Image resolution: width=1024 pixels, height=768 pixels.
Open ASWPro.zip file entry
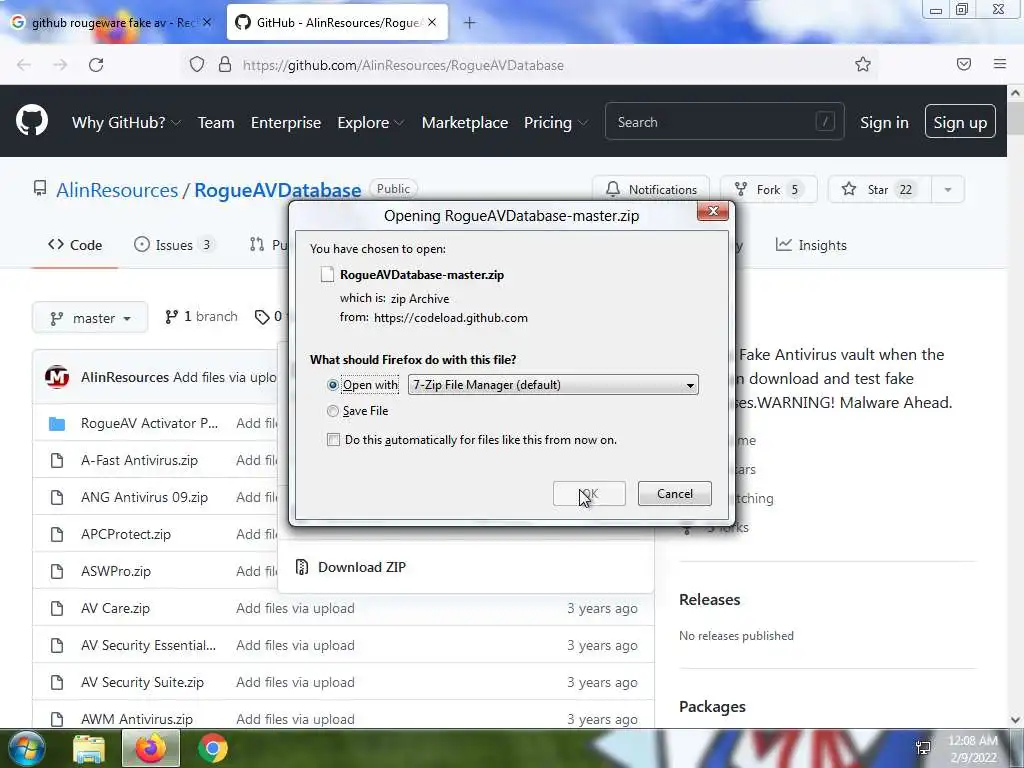[x=116, y=571]
